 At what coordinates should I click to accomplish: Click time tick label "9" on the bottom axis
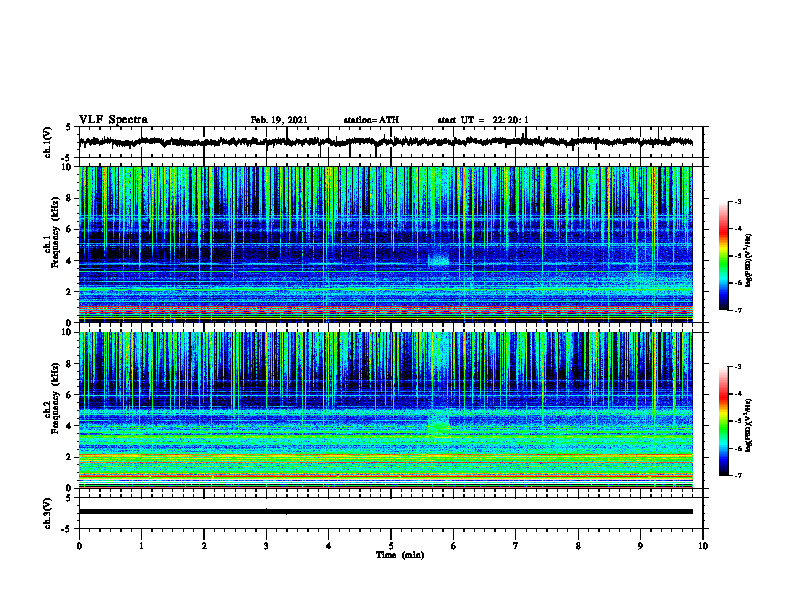[640, 546]
